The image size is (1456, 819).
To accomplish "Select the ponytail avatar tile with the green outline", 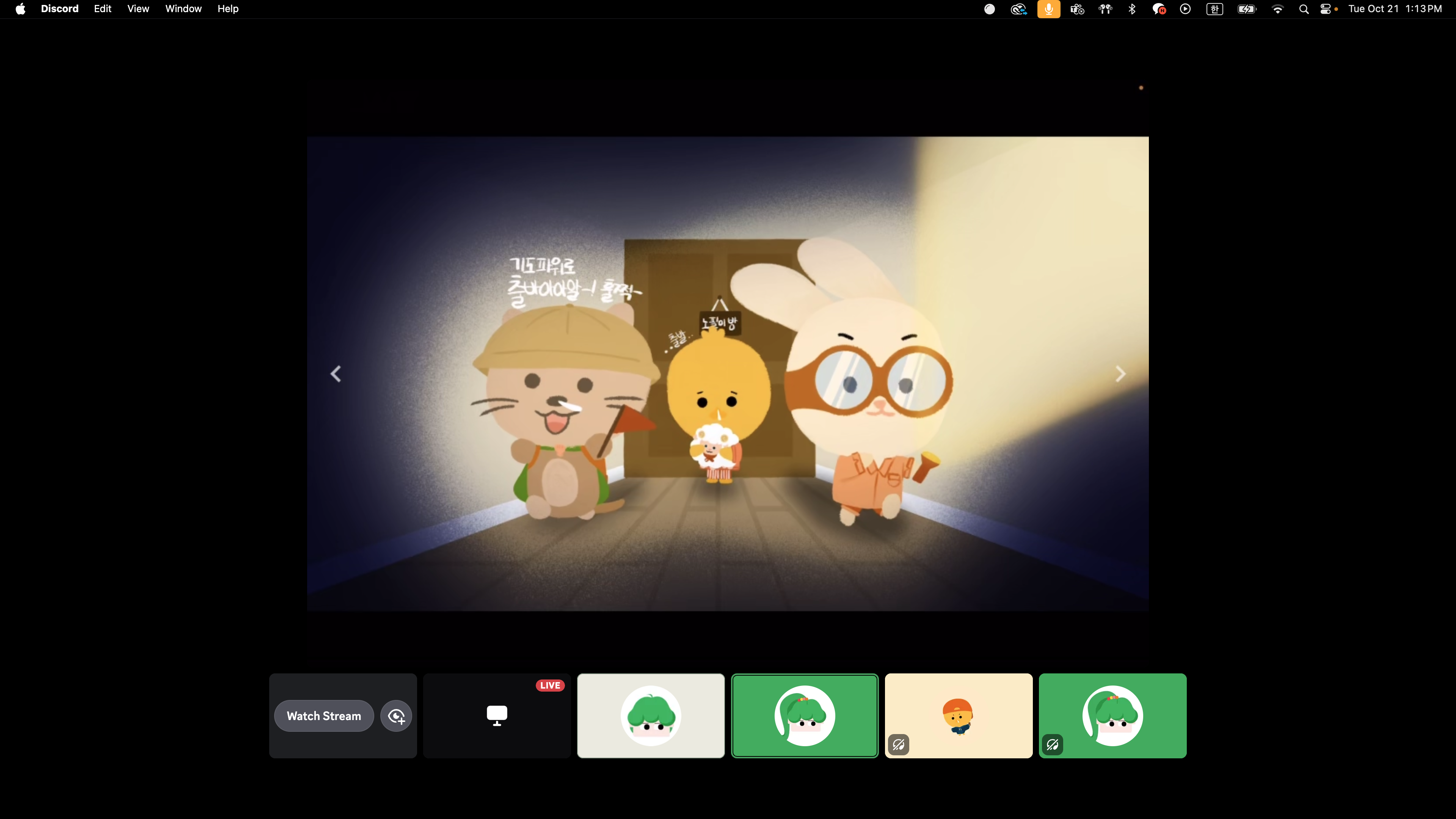I will point(805,715).
